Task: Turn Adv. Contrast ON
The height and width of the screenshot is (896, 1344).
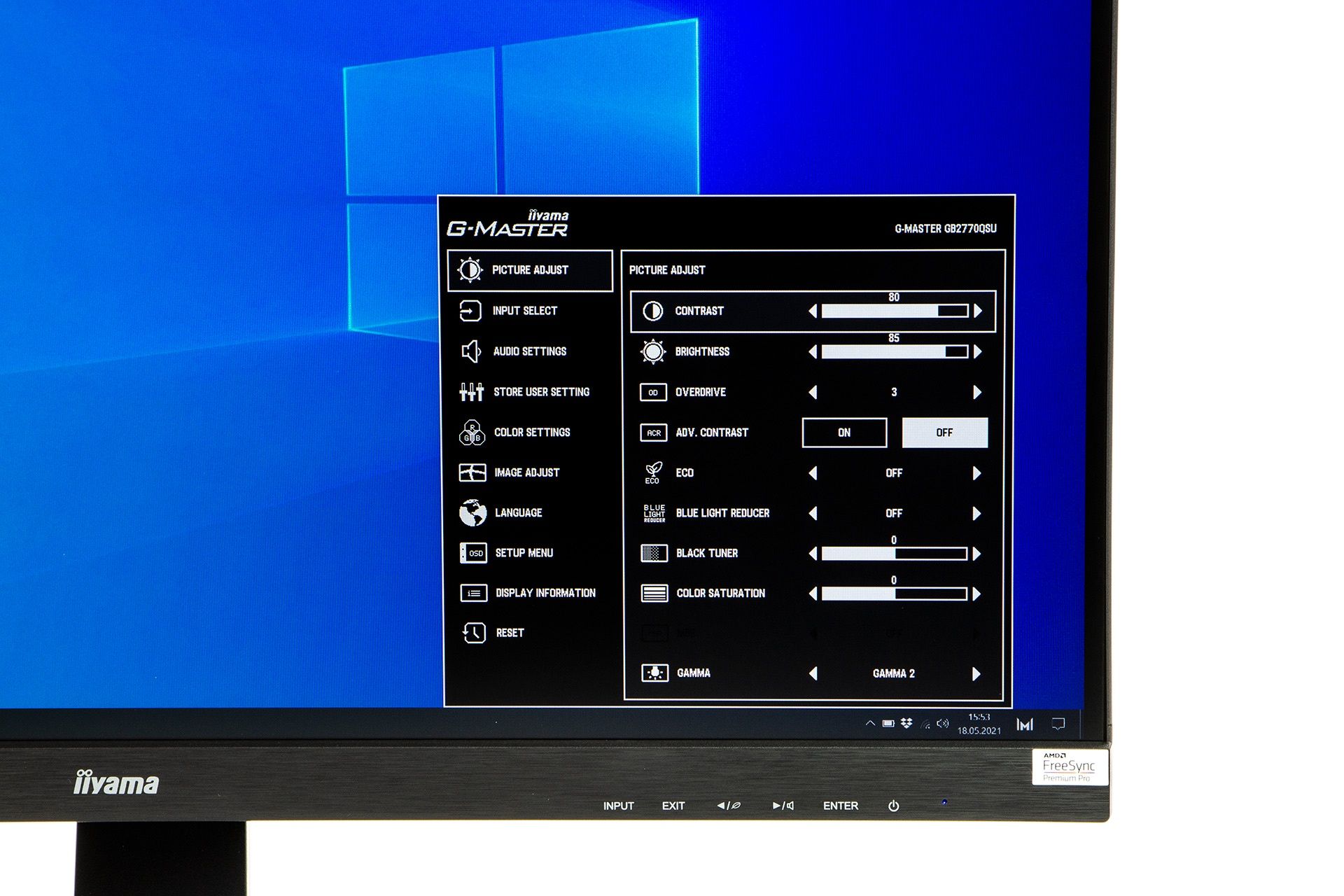Action: 844,433
